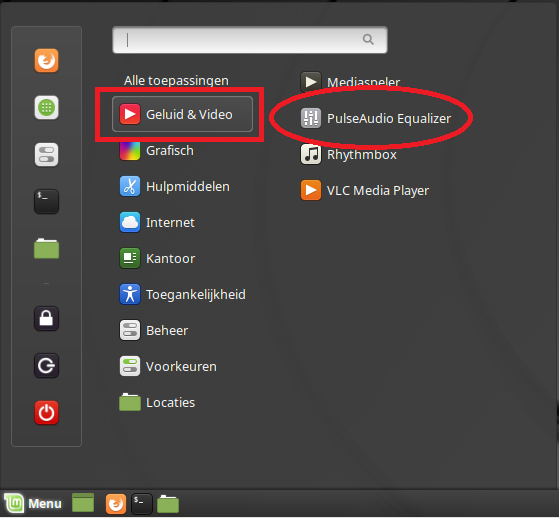
Task: Click the Geluid & Video play icon
Action: (130, 114)
